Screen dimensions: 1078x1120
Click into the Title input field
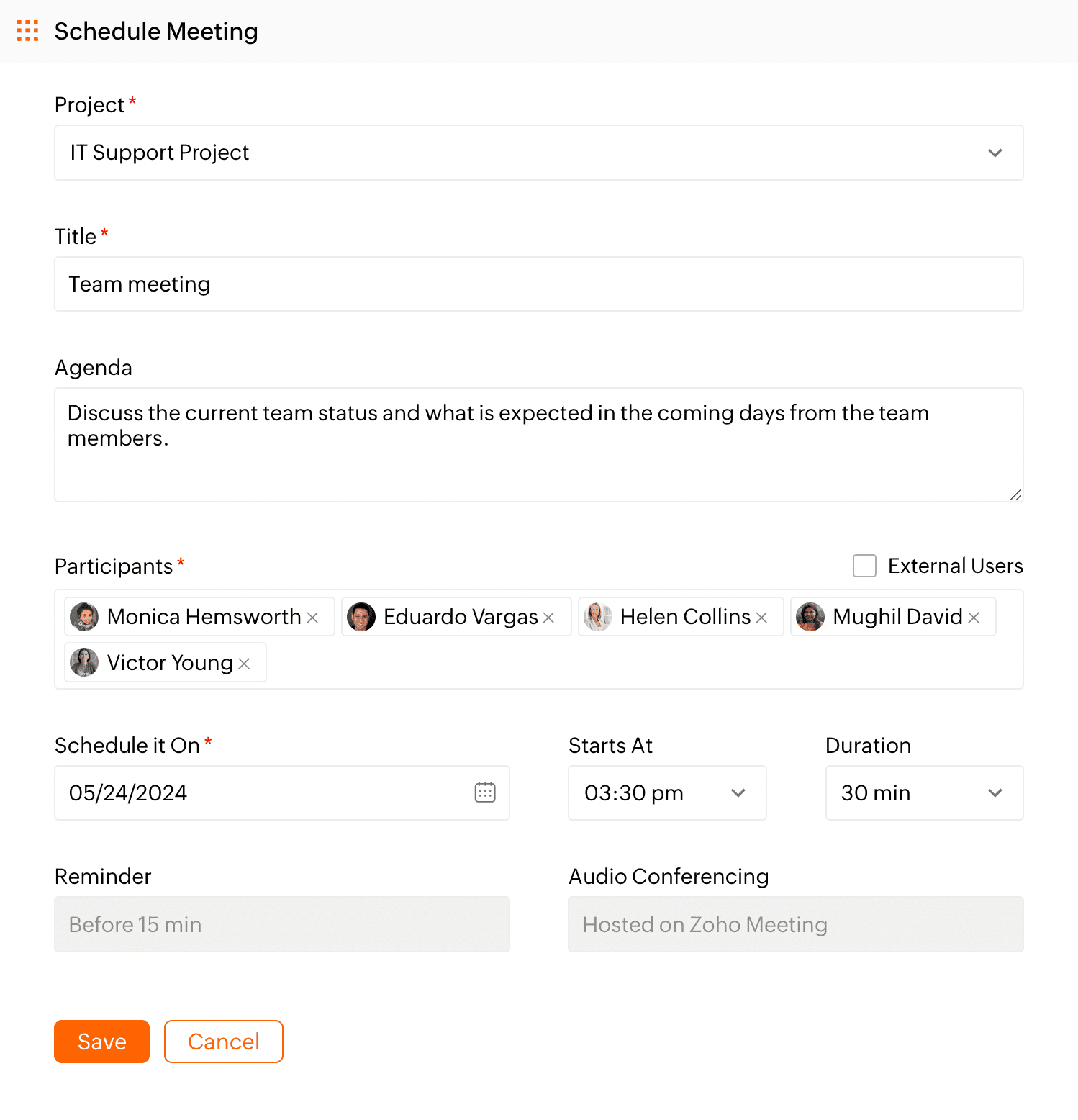pyautogui.click(x=539, y=284)
